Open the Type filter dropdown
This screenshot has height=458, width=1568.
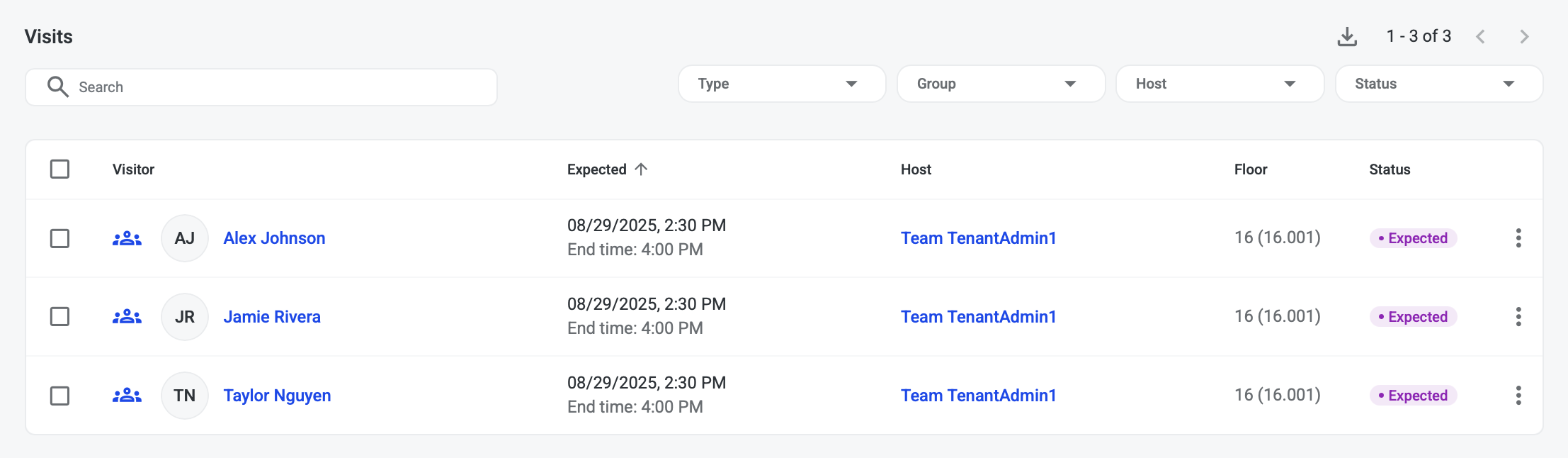(x=781, y=84)
